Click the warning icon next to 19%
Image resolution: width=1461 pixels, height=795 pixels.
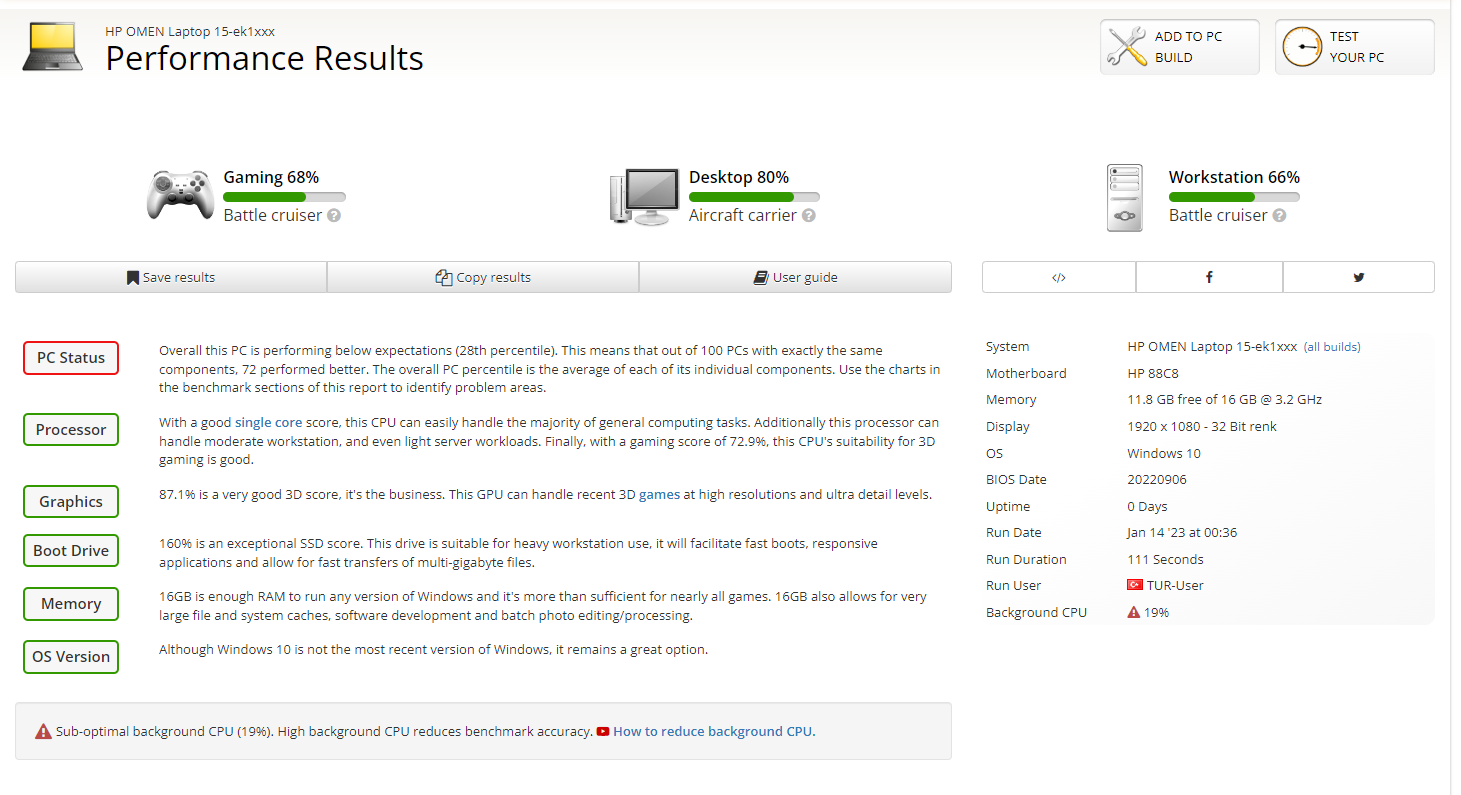1134,612
